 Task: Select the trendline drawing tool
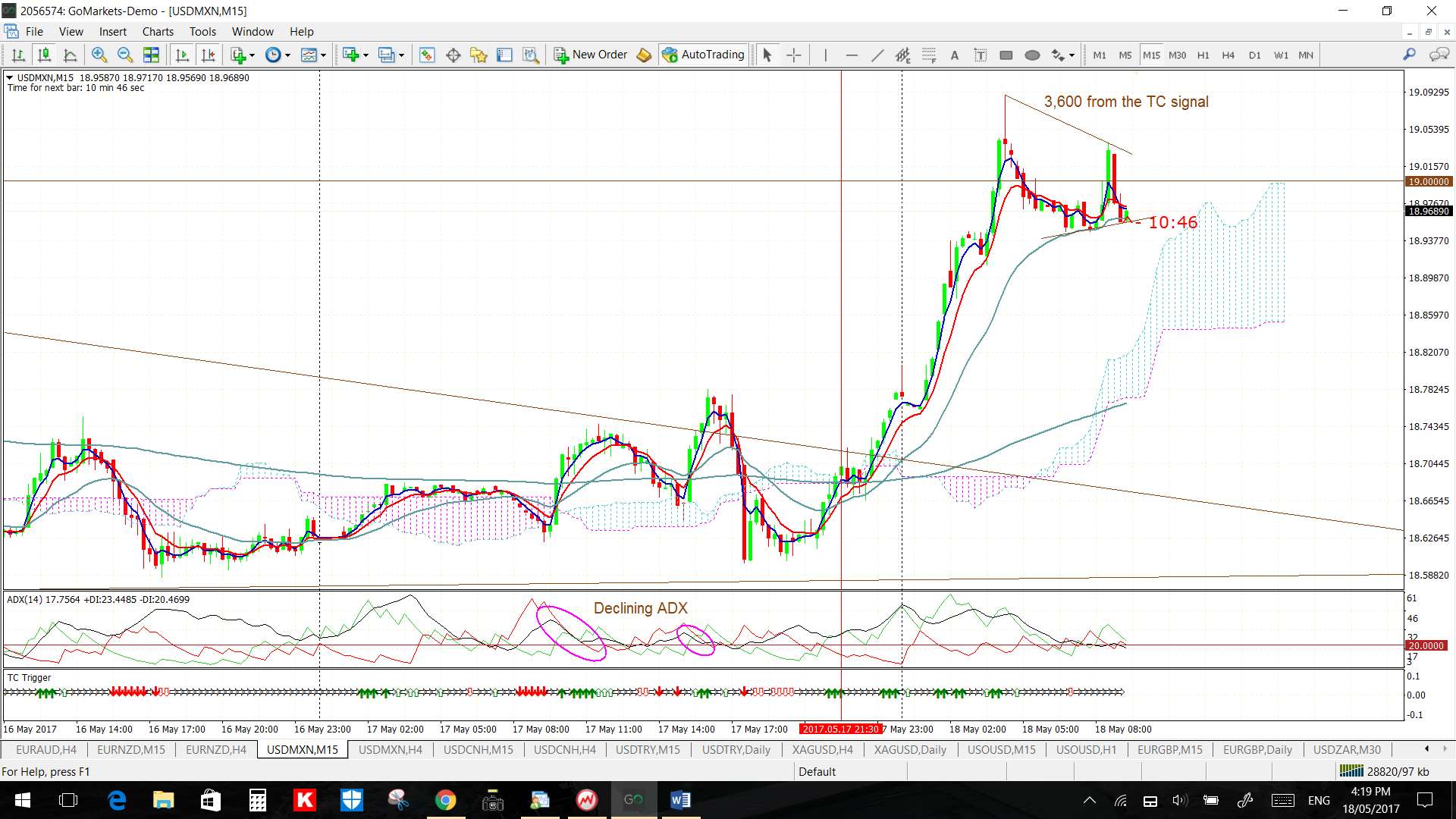[x=877, y=55]
